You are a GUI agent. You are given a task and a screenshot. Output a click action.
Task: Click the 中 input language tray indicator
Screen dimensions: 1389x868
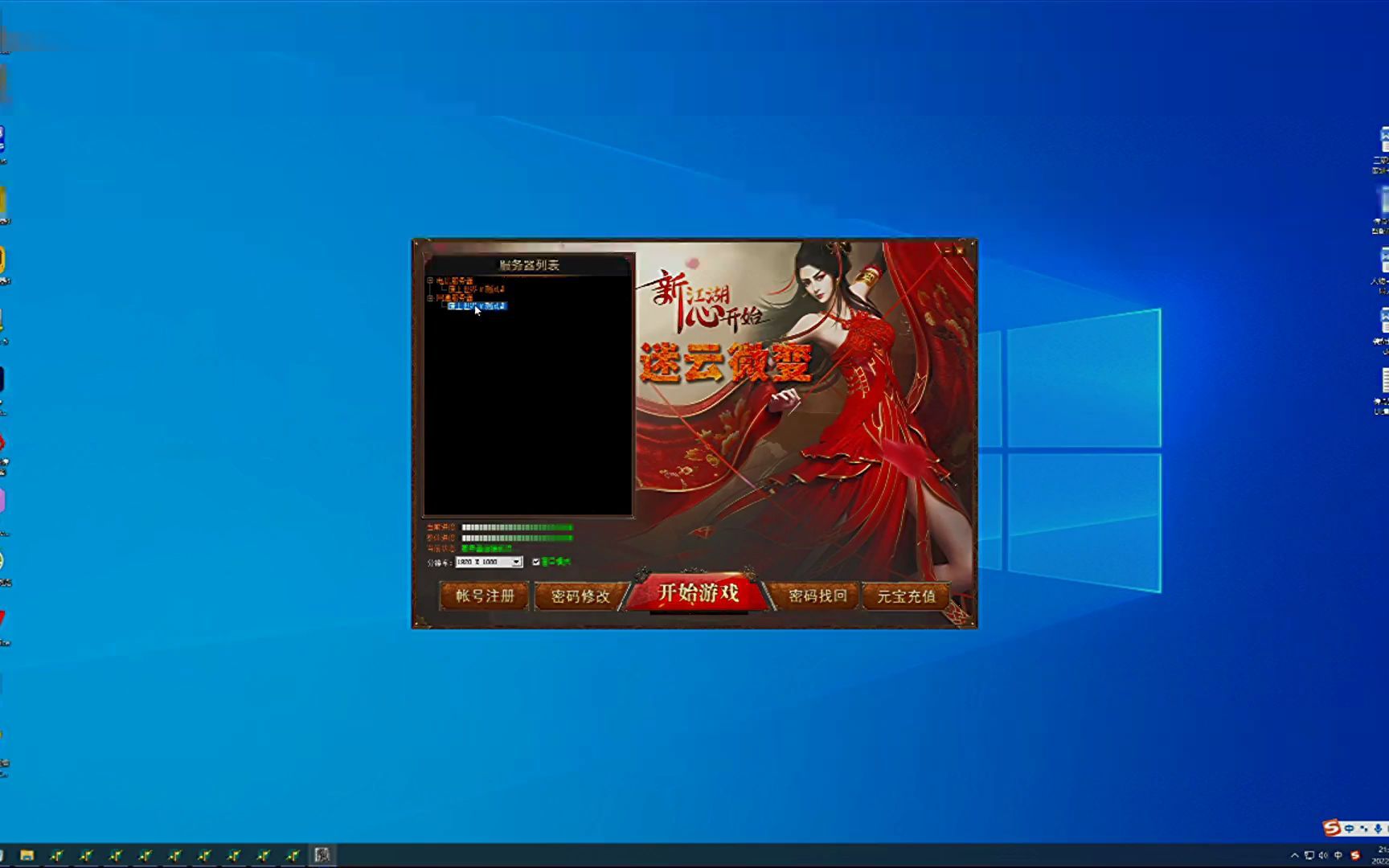[x=1338, y=855]
